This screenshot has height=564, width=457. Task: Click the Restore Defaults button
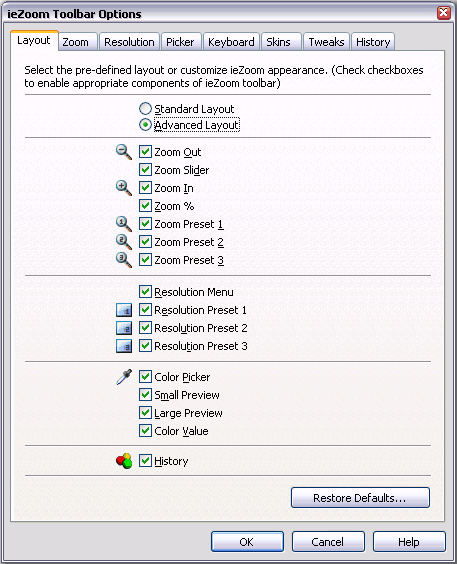(x=360, y=498)
